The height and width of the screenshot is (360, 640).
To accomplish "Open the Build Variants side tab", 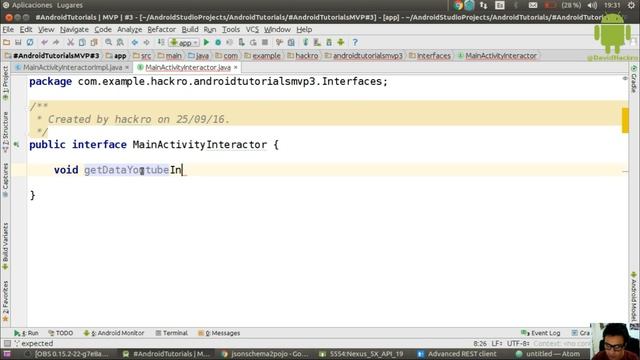I will tap(5, 246).
